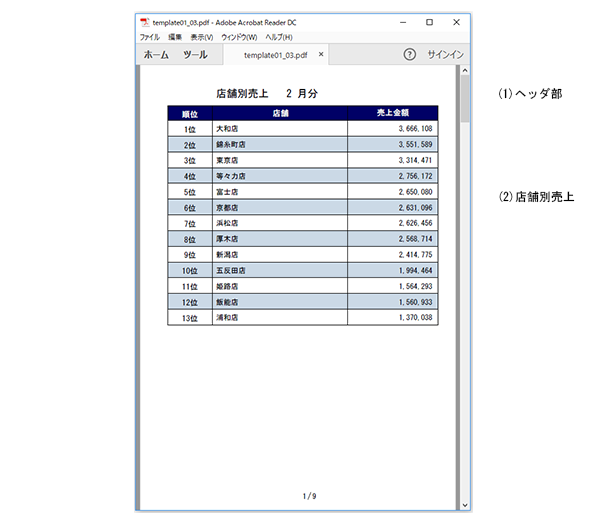The width and height of the screenshot is (614, 528).
Task: Open the ヘルプ(H) menu
Action: [279, 37]
